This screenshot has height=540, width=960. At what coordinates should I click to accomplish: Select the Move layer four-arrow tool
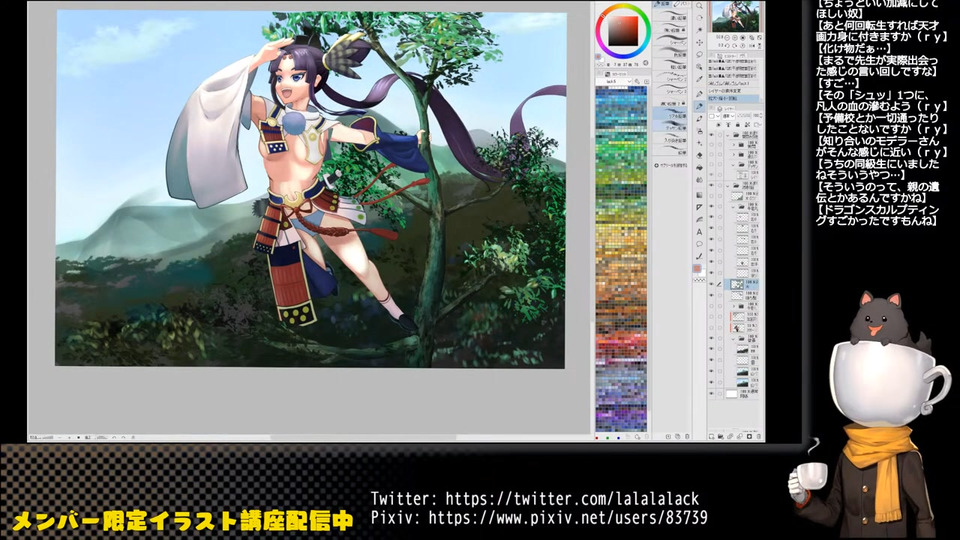[699, 43]
